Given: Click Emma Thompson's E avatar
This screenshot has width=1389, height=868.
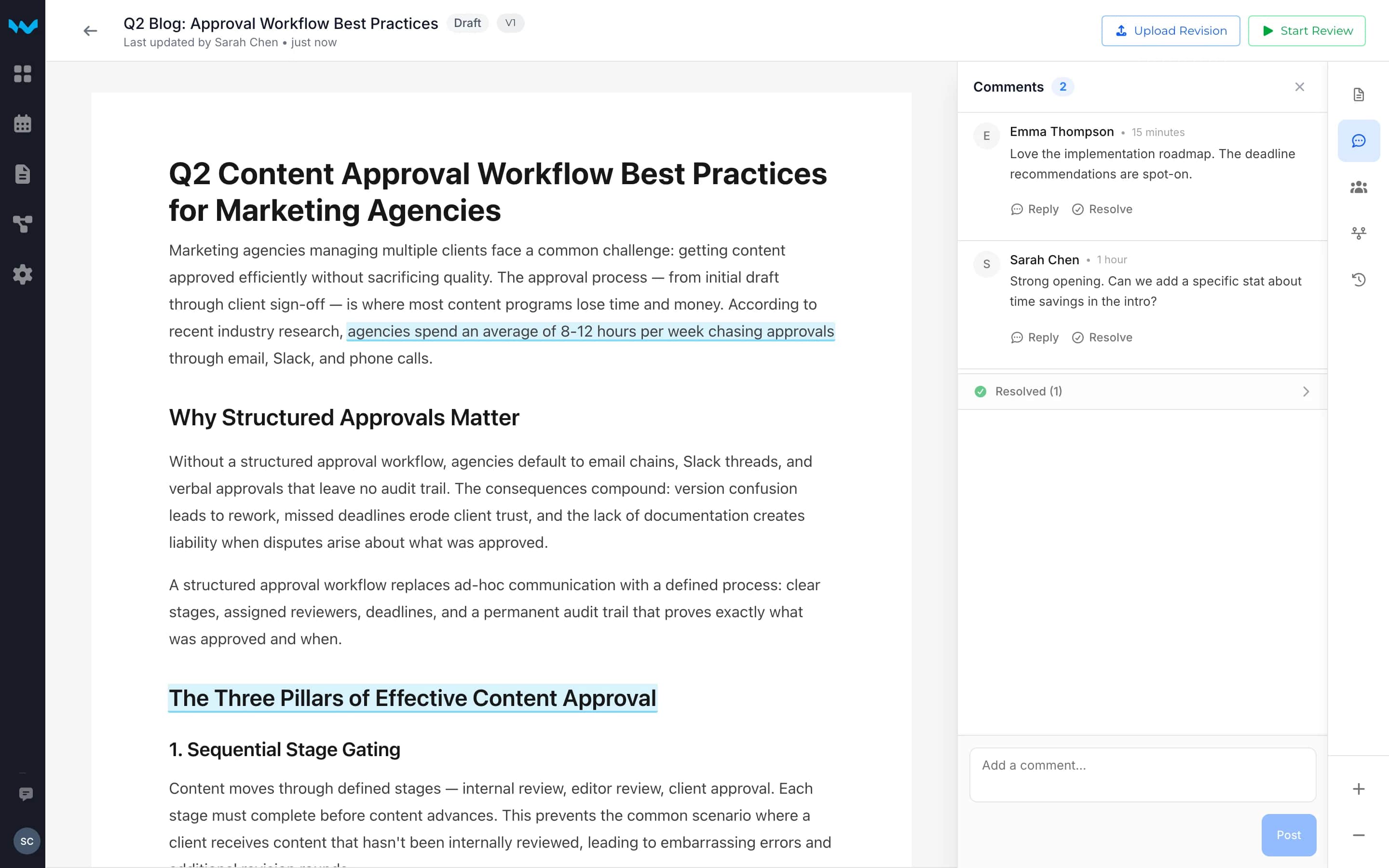Looking at the screenshot, I should click(987, 136).
